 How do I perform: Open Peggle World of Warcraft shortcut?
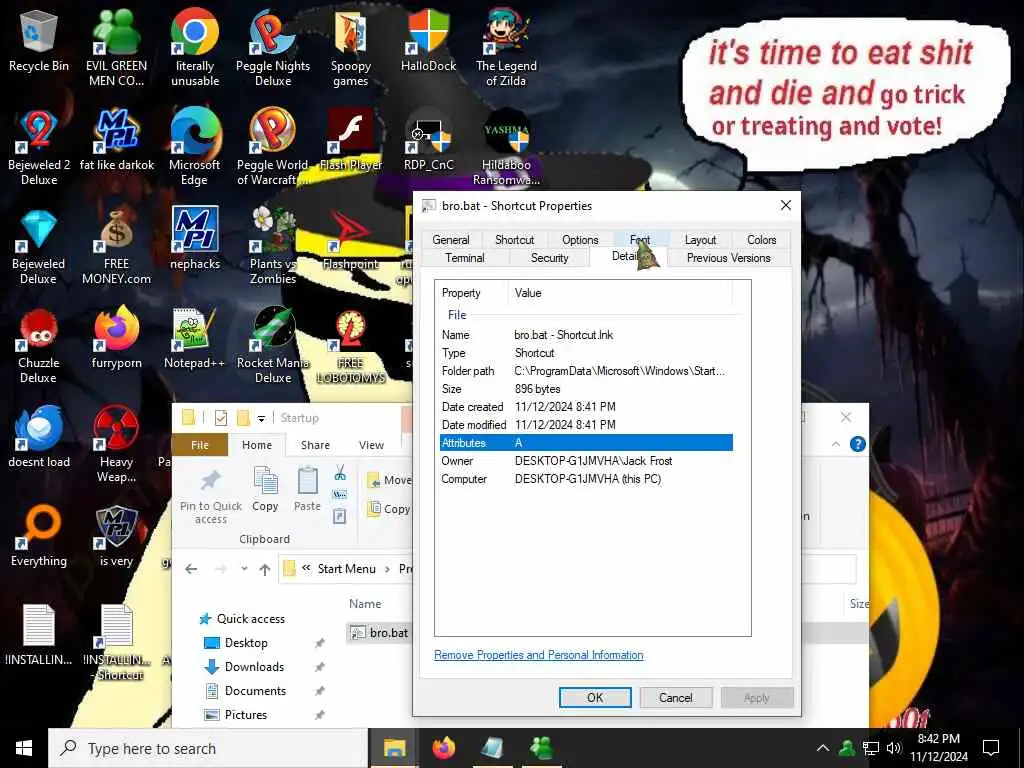coord(273,147)
